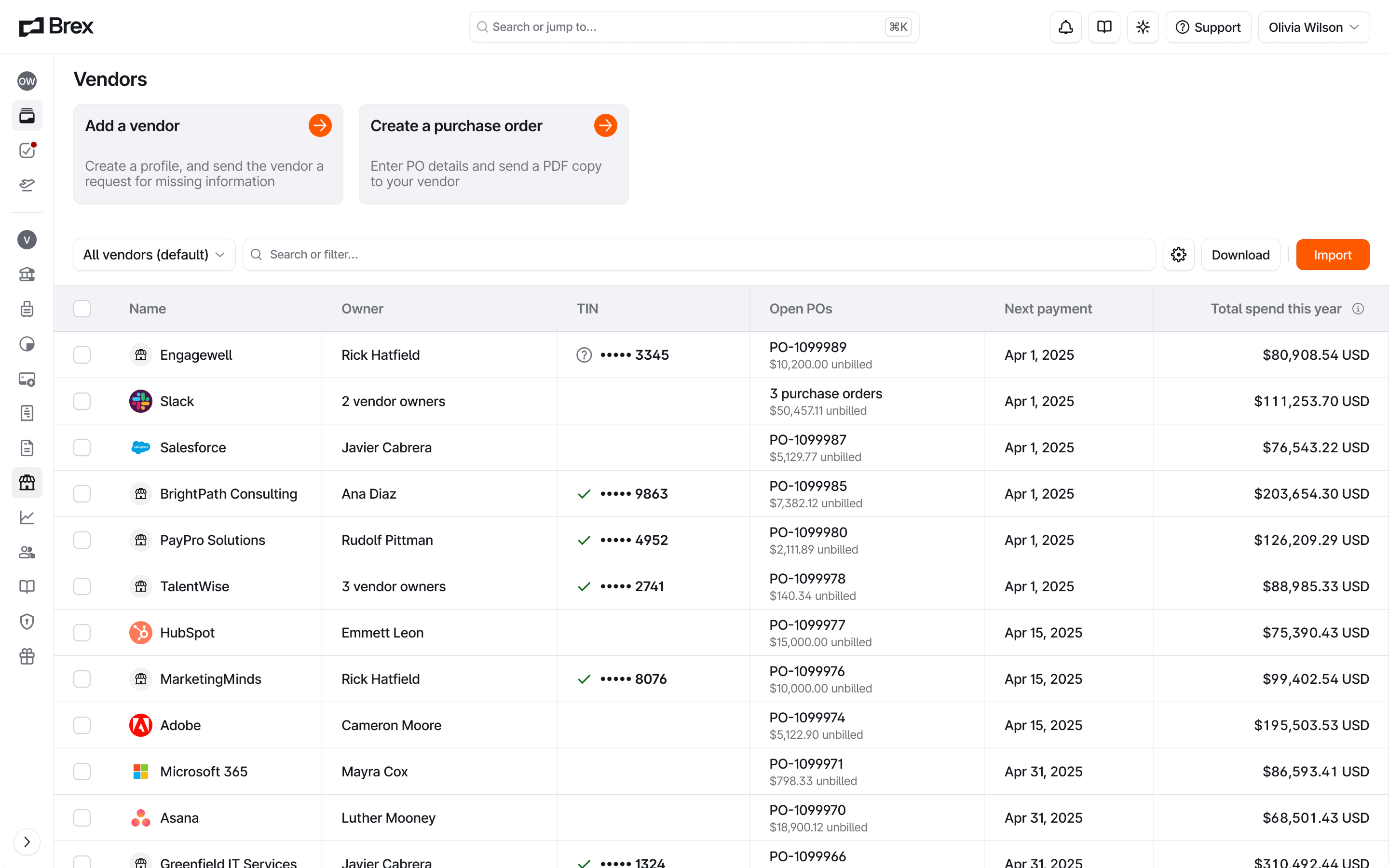
Task: Click the HubSpot logo
Action: 141,633
